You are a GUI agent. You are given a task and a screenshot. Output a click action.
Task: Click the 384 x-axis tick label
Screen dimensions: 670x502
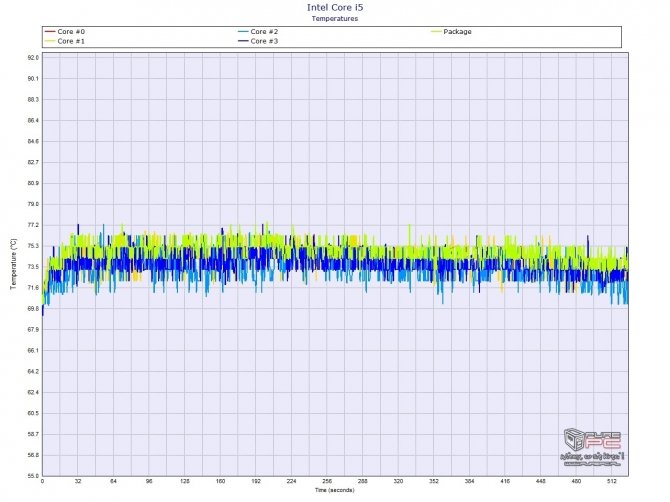coord(469,481)
